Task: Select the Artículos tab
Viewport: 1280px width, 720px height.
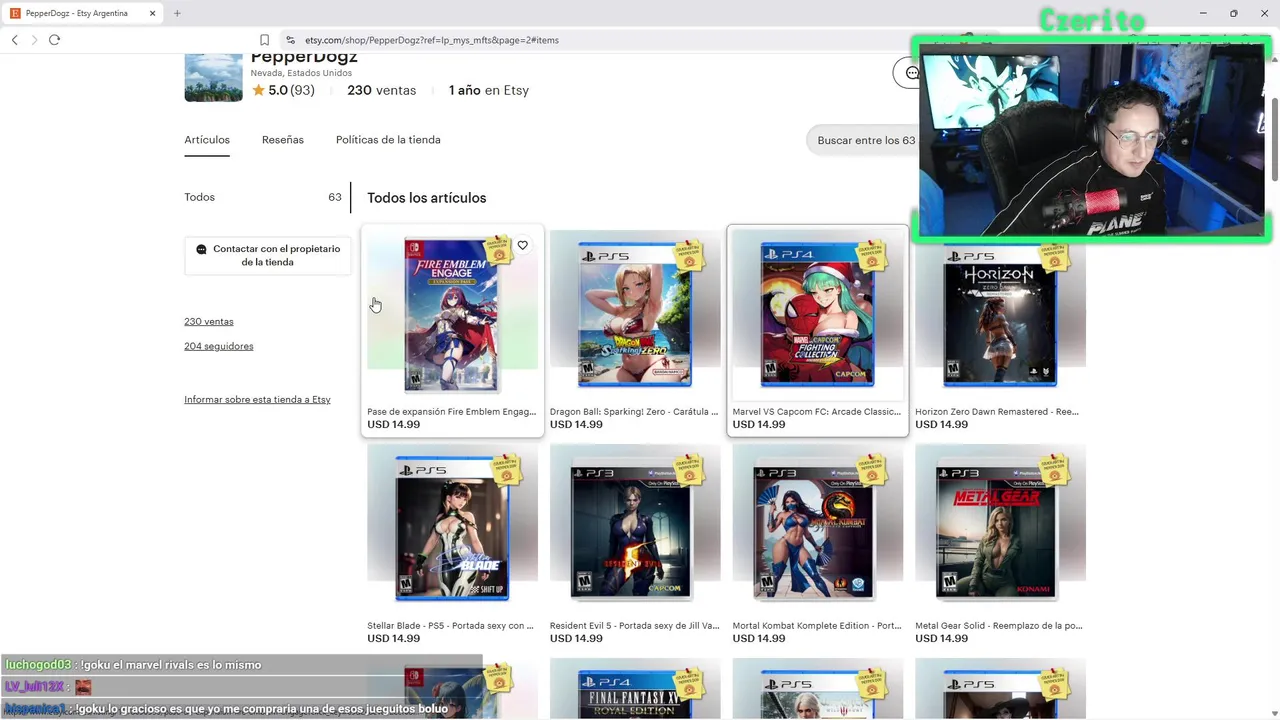Action: click(x=207, y=140)
